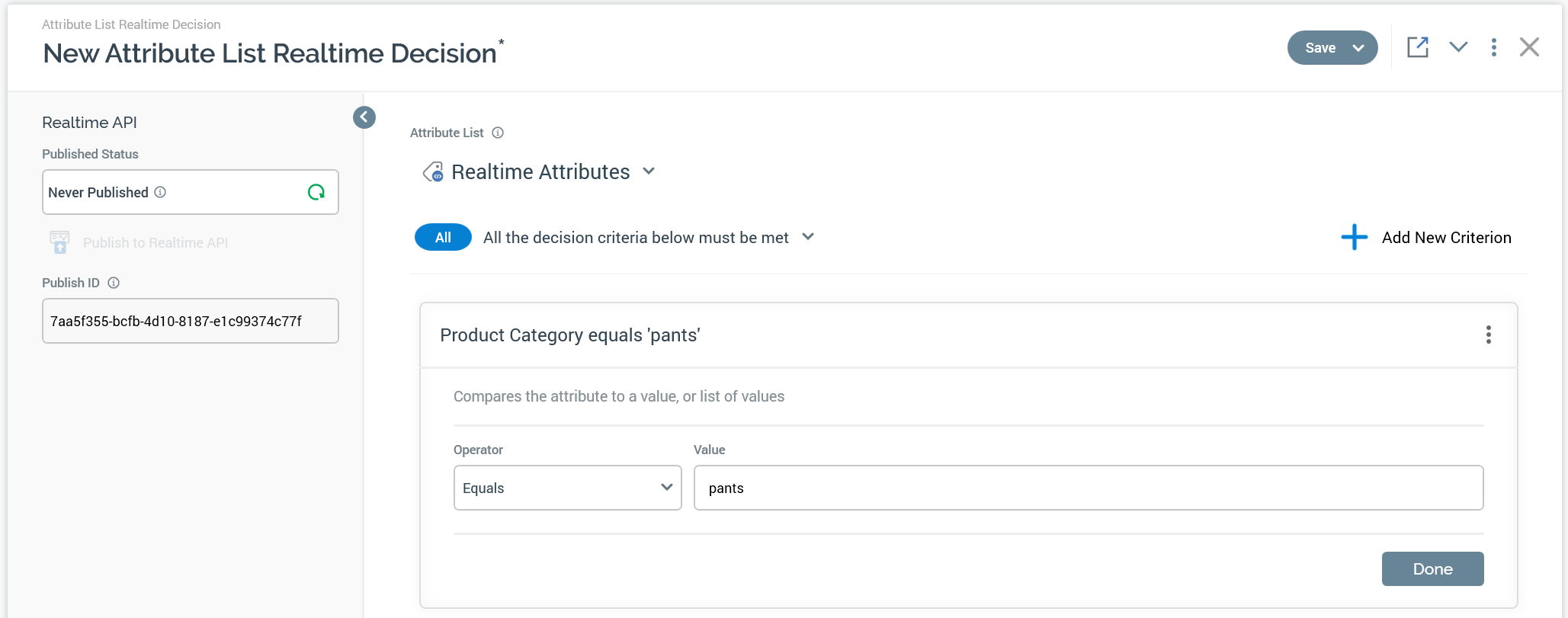
Task: Click the Realtime Attributes tag icon
Action: coord(433,172)
